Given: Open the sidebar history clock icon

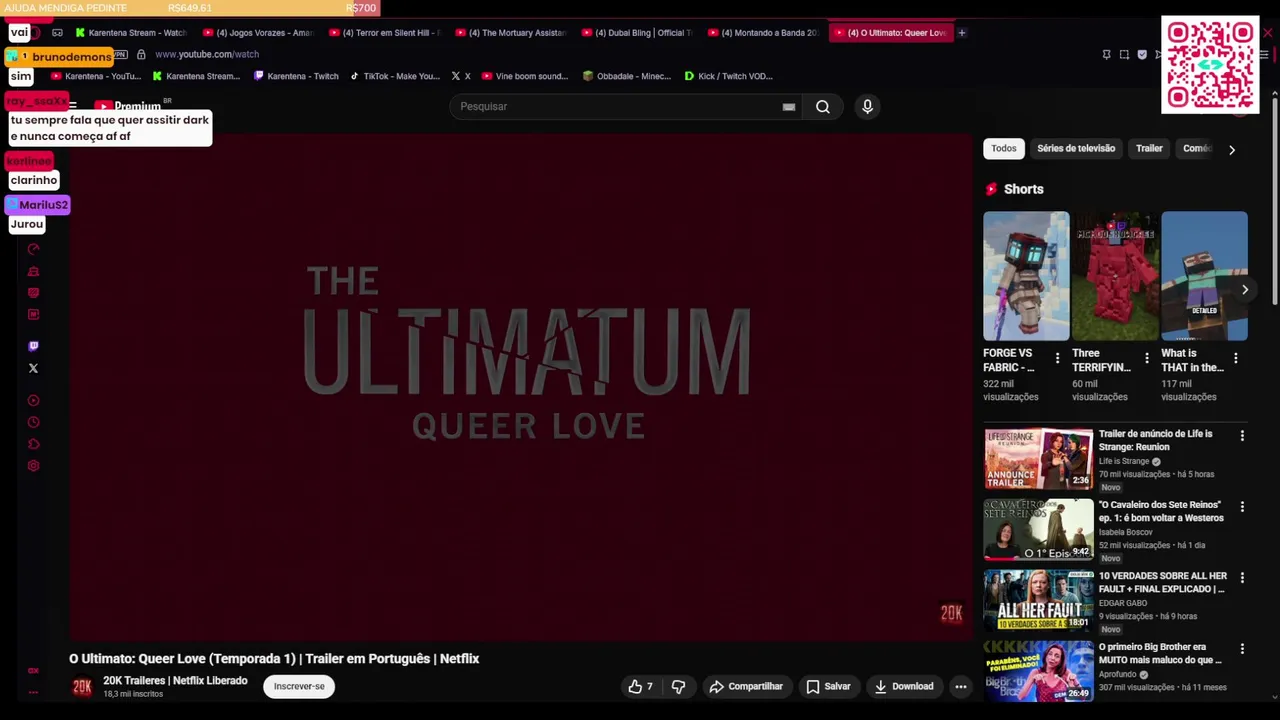Looking at the screenshot, I should pyautogui.click(x=33, y=422).
